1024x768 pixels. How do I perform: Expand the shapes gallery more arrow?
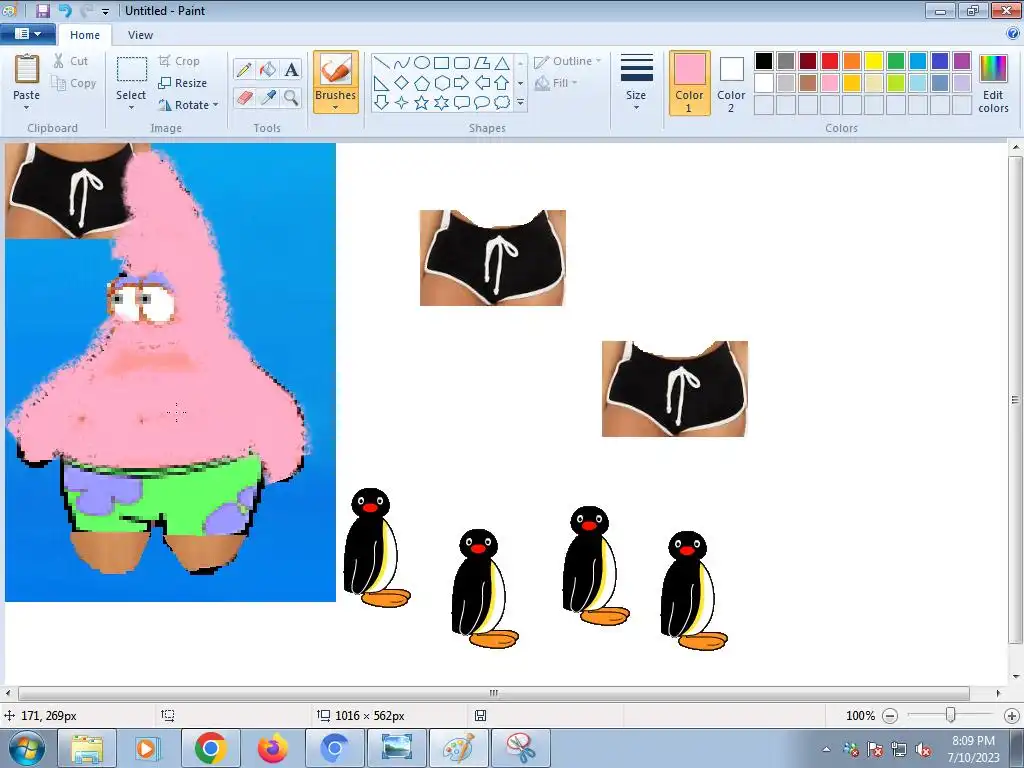point(520,103)
